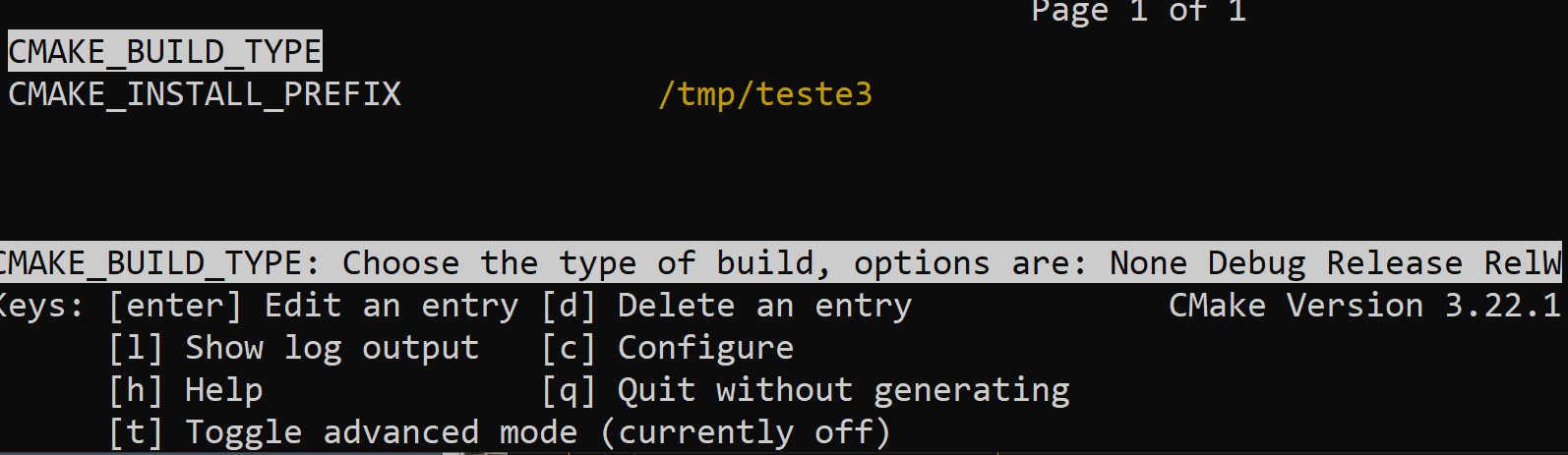The height and width of the screenshot is (455, 1568).
Task: Click the [d] key hint bracket
Action: 569,307
